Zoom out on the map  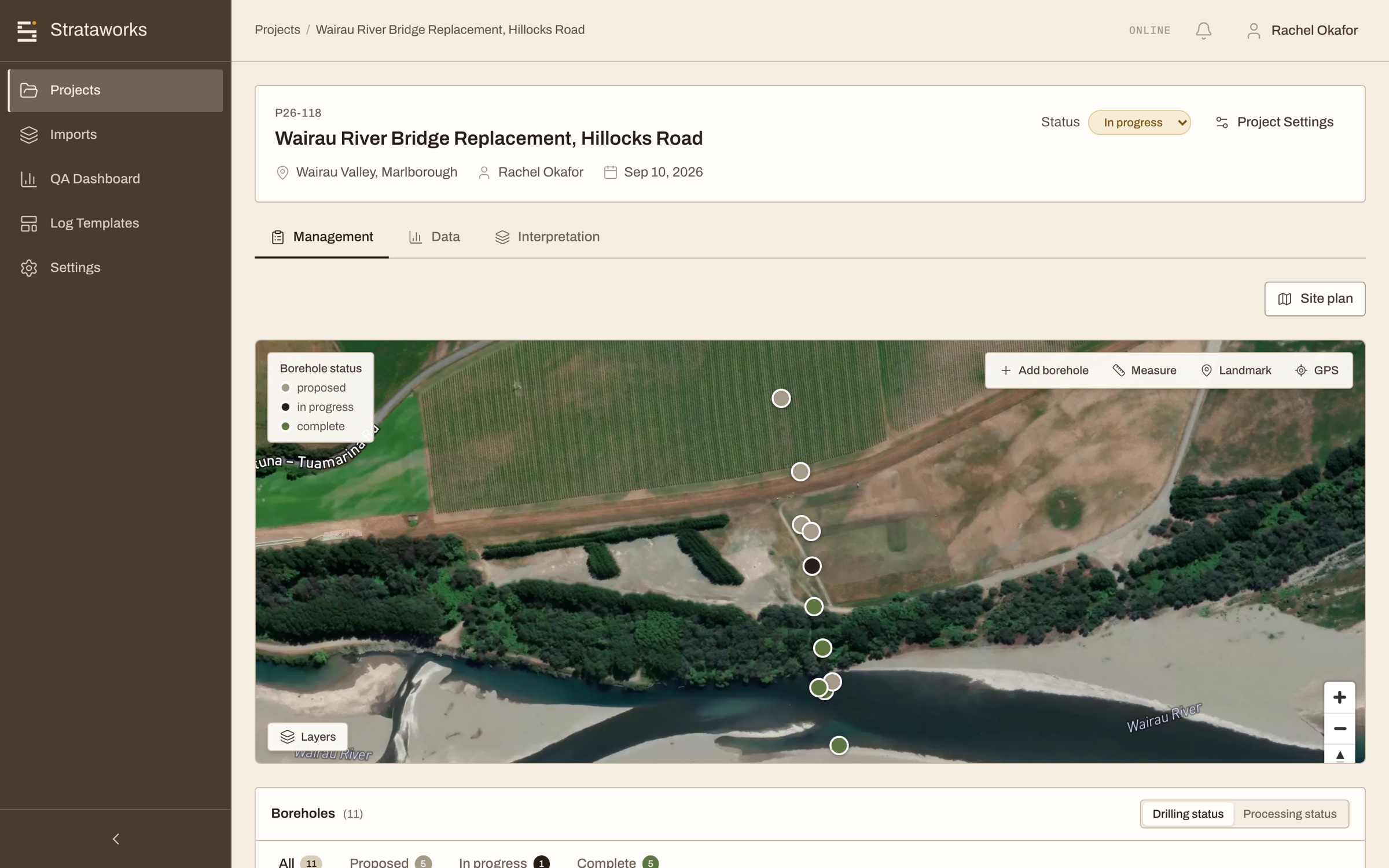pos(1339,729)
